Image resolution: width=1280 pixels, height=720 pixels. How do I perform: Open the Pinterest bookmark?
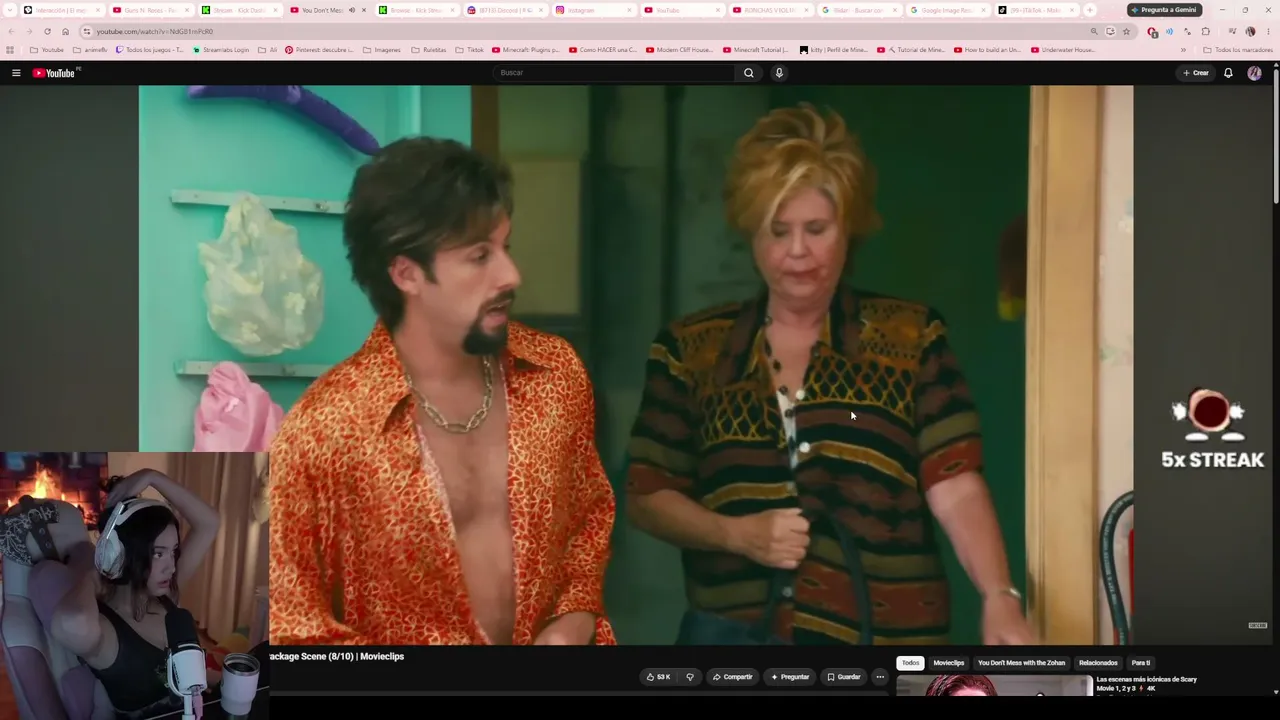[319, 50]
